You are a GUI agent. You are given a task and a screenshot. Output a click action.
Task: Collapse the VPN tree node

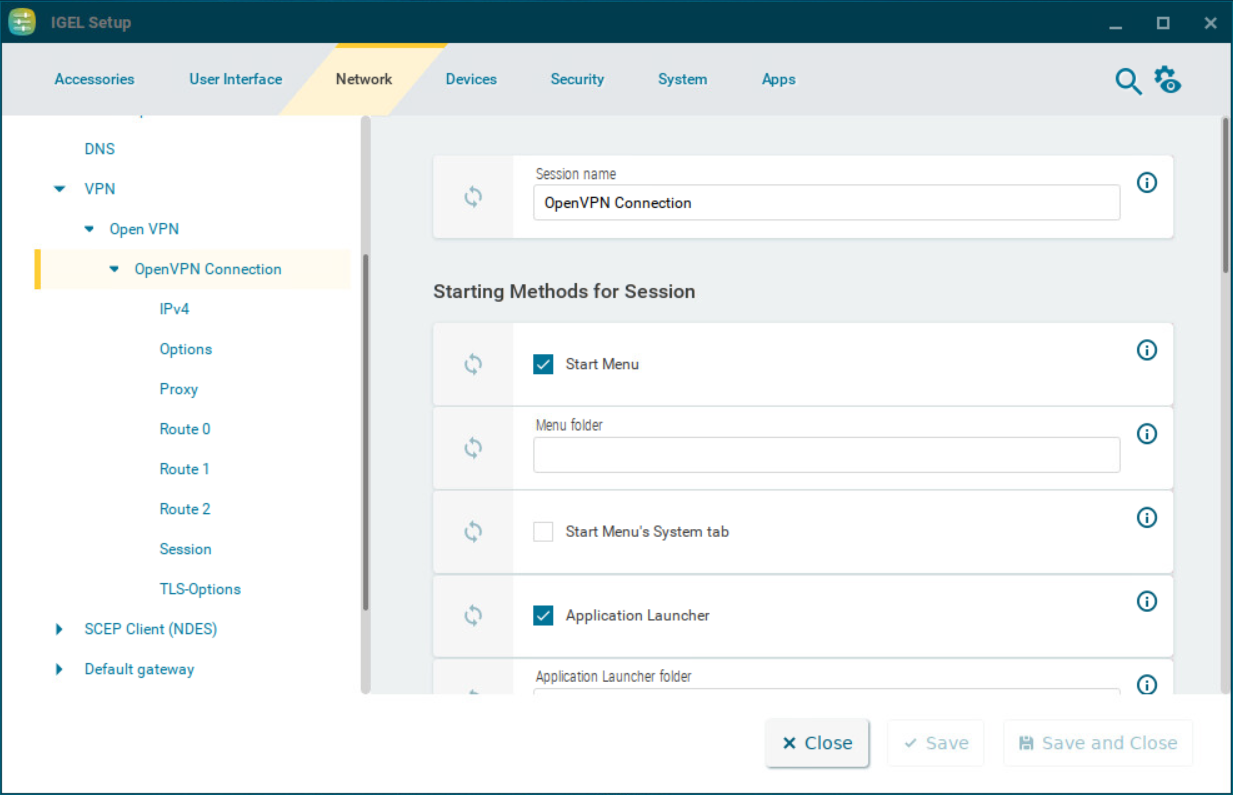pos(61,189)
